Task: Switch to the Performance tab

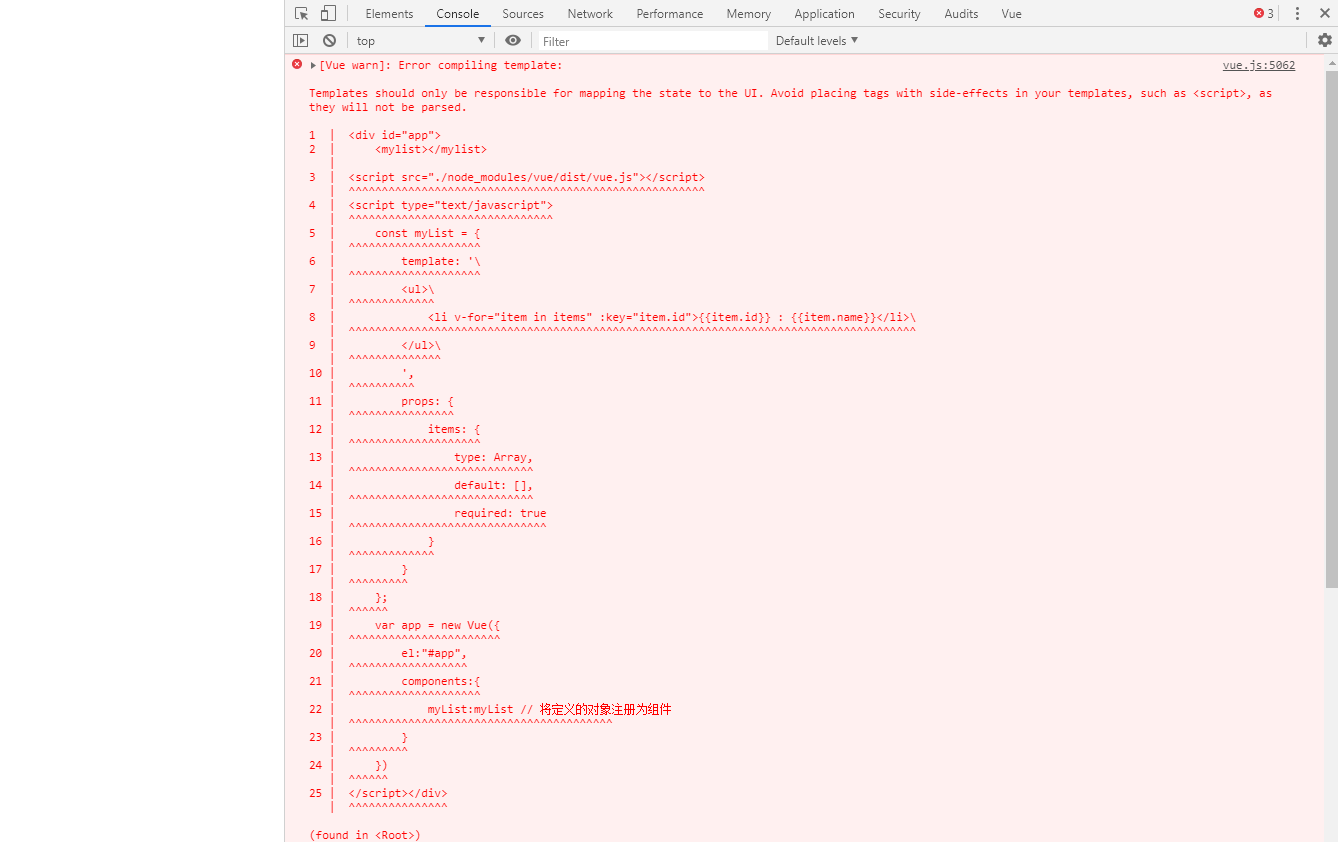Action: pyautogui.click(x=670, y=14)
